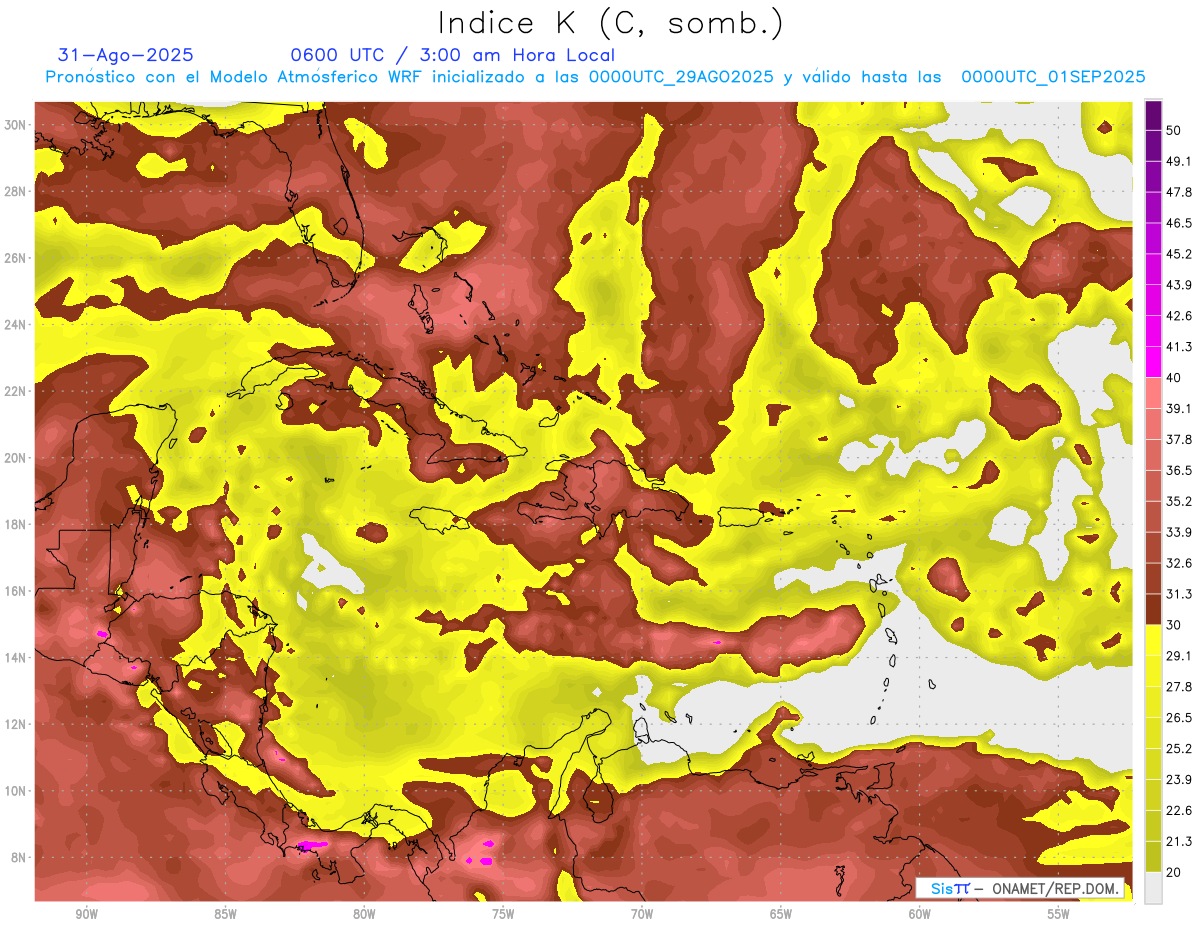Click the colorbar value 50
Image resolution: width=1200 pixels, height=927 pixels.
1174,130
